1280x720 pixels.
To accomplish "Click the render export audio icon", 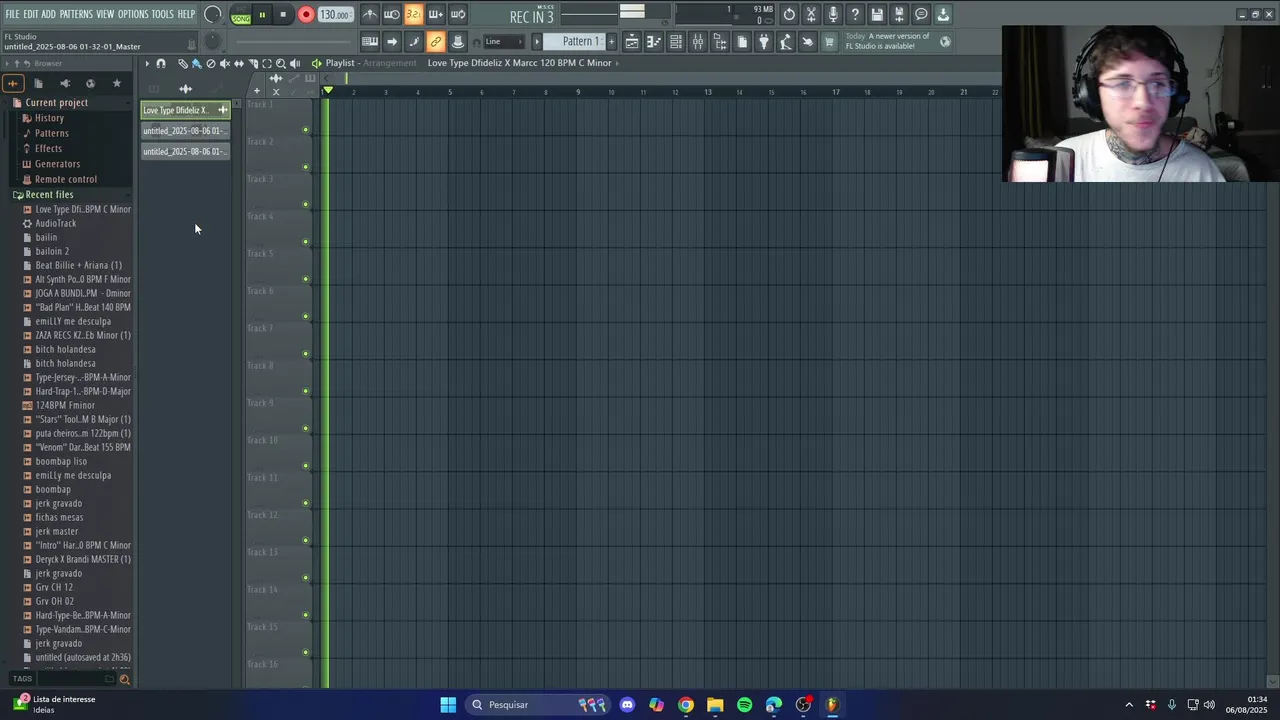I will coord(899,14).
